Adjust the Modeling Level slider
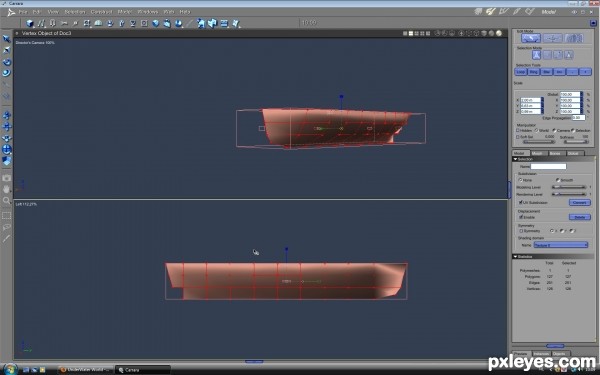Image resolution: width=600 pixels, height=375 pixels. click(569, 187)
